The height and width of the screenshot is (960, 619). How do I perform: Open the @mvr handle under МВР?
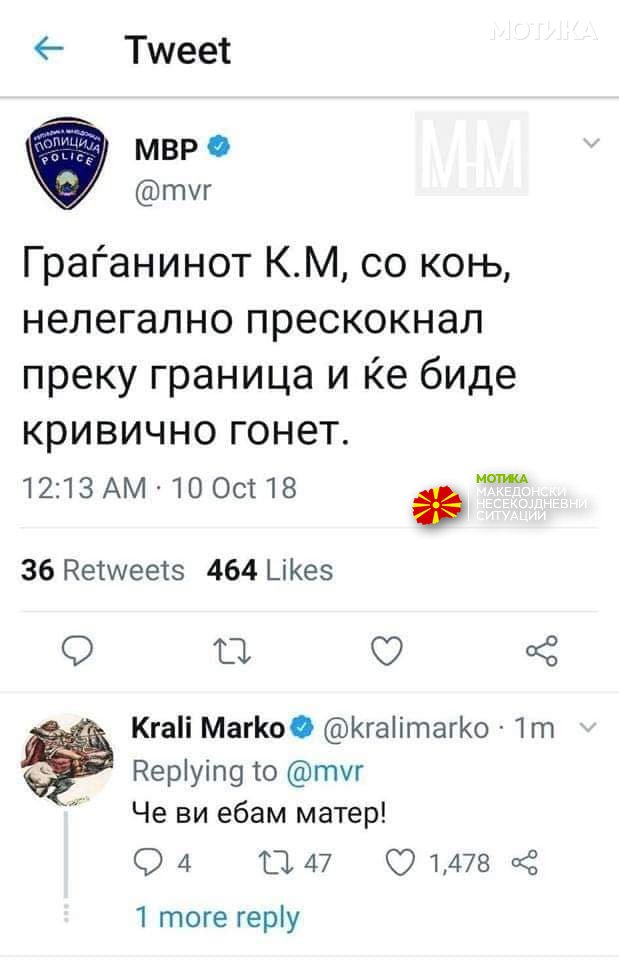point(173,191)
